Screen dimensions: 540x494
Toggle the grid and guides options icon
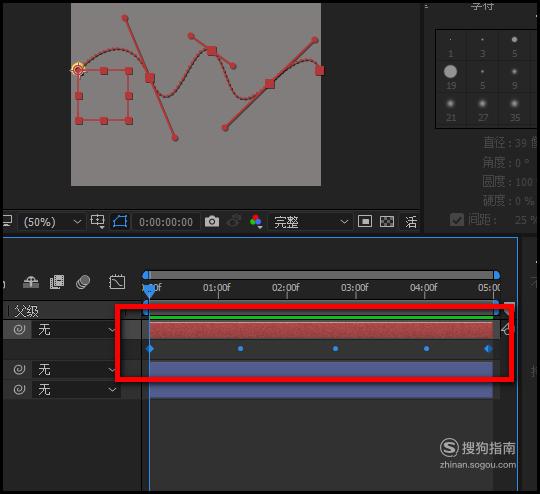point(97,222)
